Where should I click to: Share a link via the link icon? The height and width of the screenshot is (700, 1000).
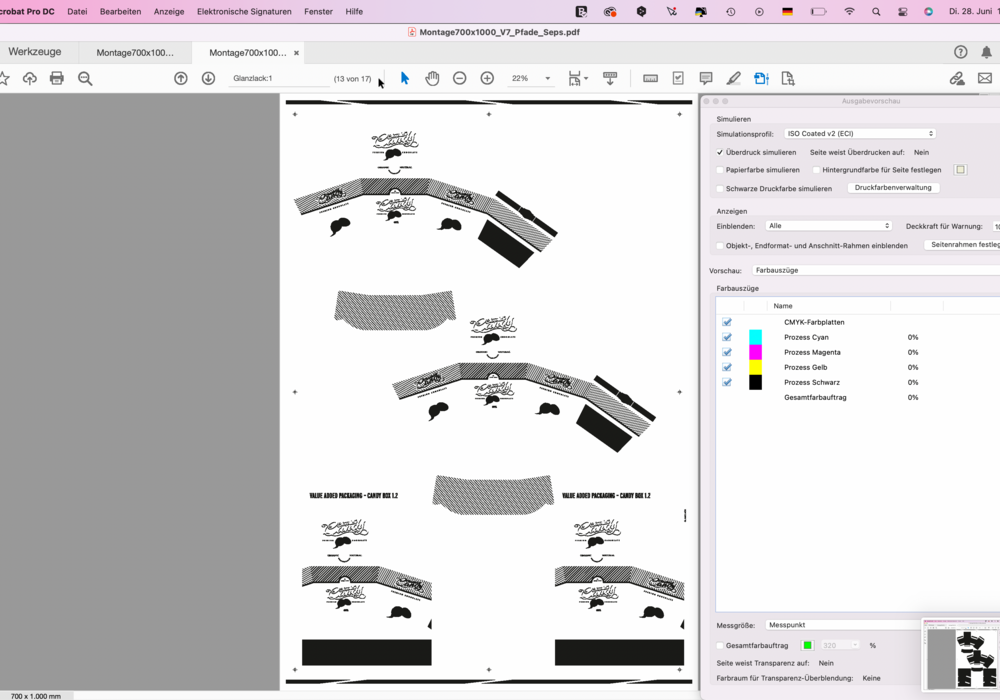[957, 78]
